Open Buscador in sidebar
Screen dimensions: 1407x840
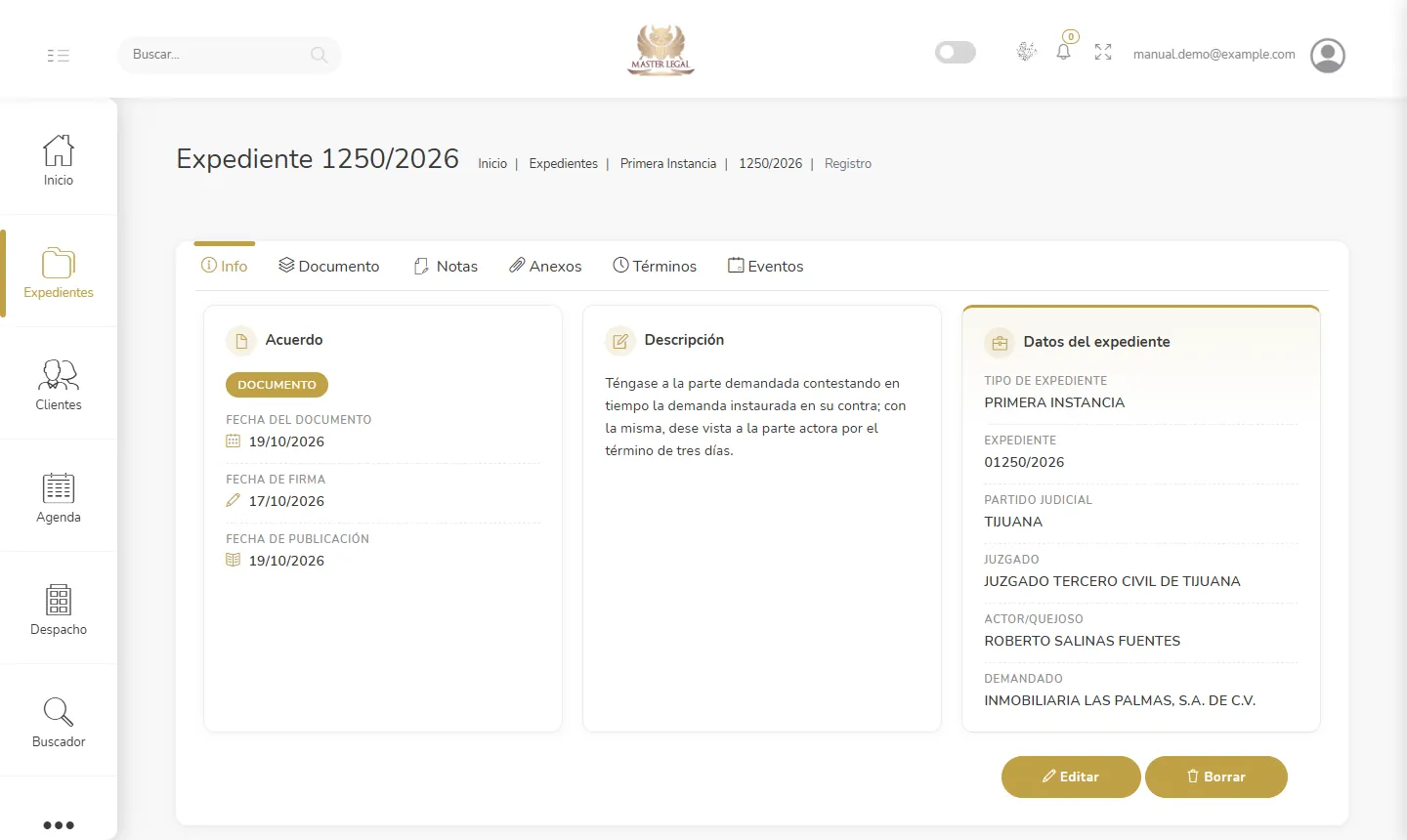click(59, 722)
